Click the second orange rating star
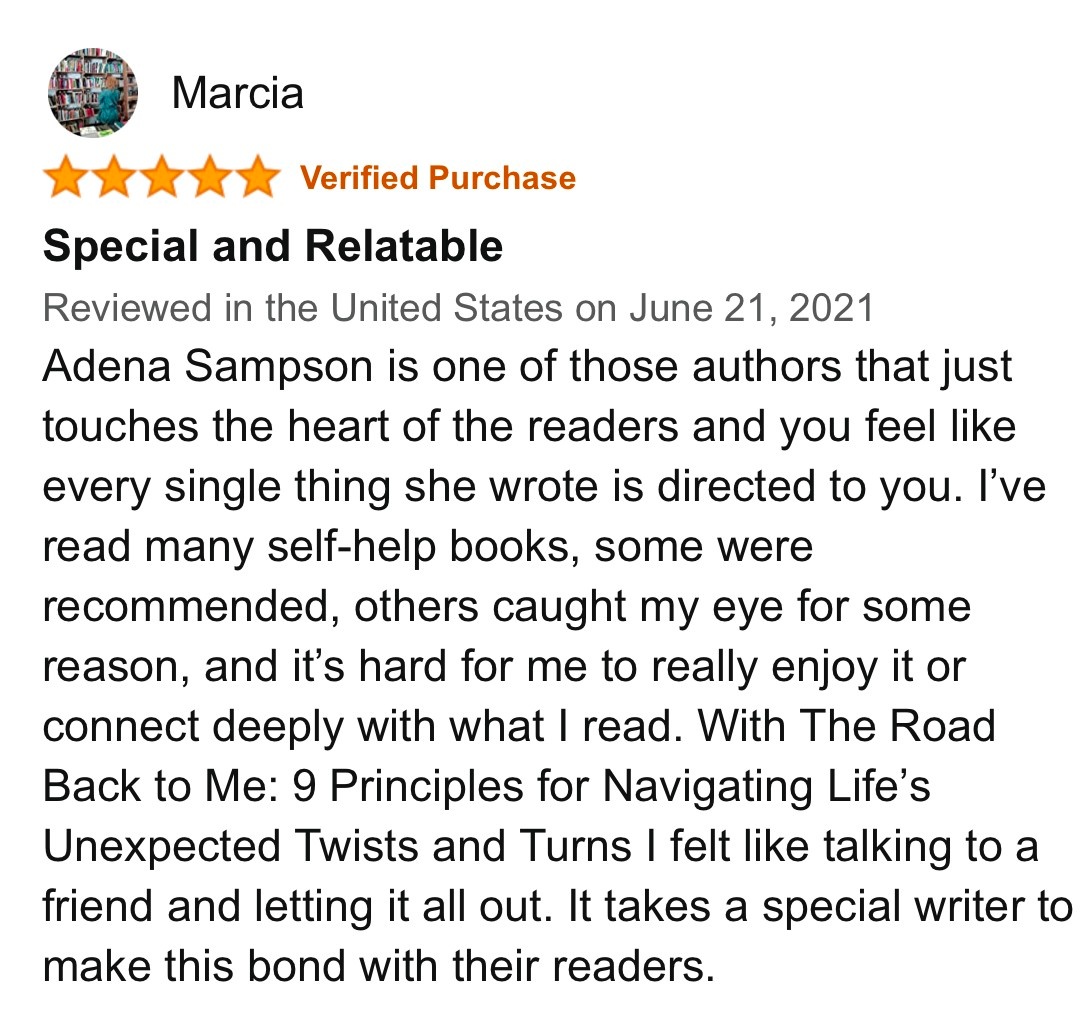The height and width of the screenshot is (1023, 1091). coord(116,177)
